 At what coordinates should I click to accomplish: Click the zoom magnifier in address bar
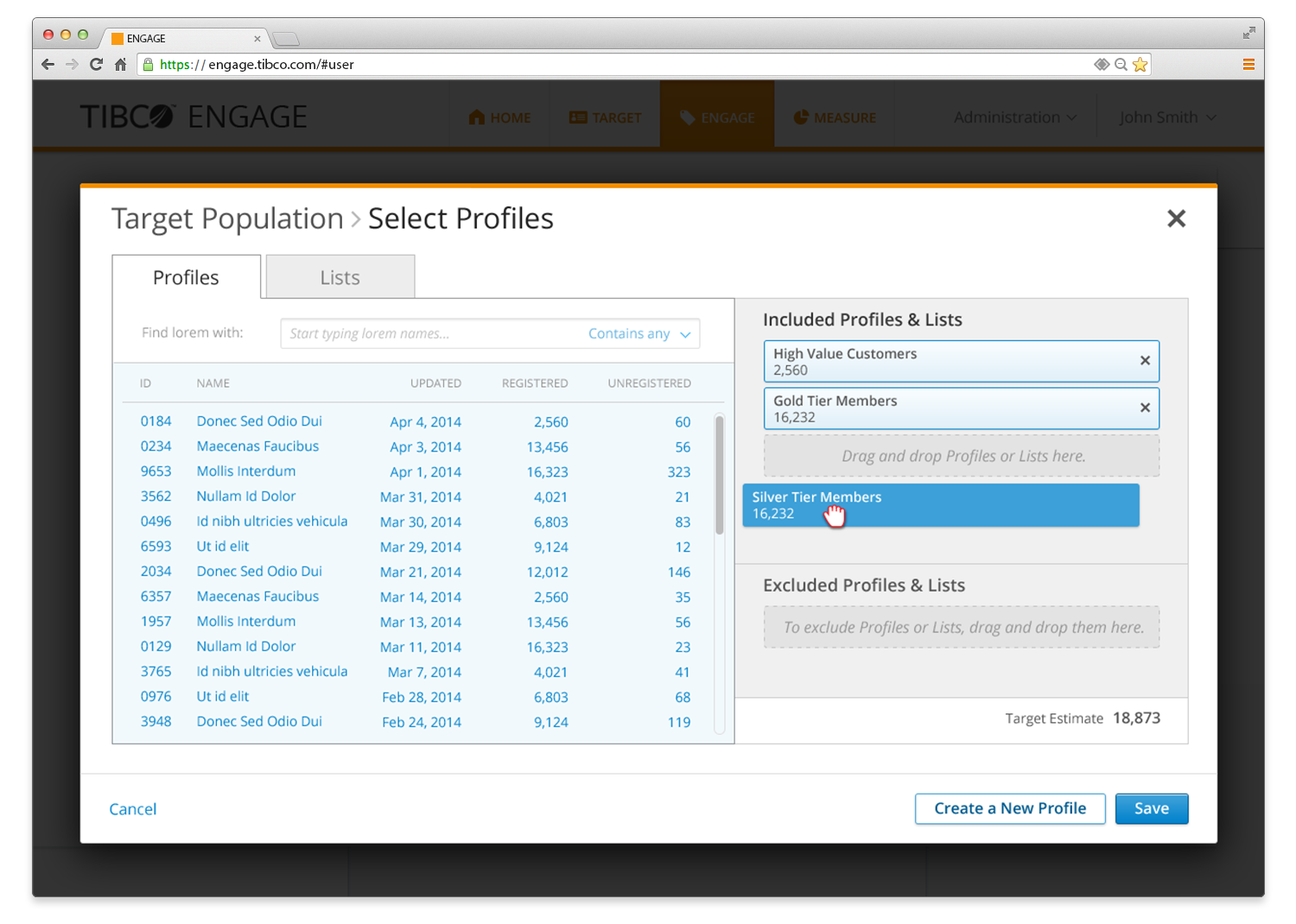[1121, 64]
